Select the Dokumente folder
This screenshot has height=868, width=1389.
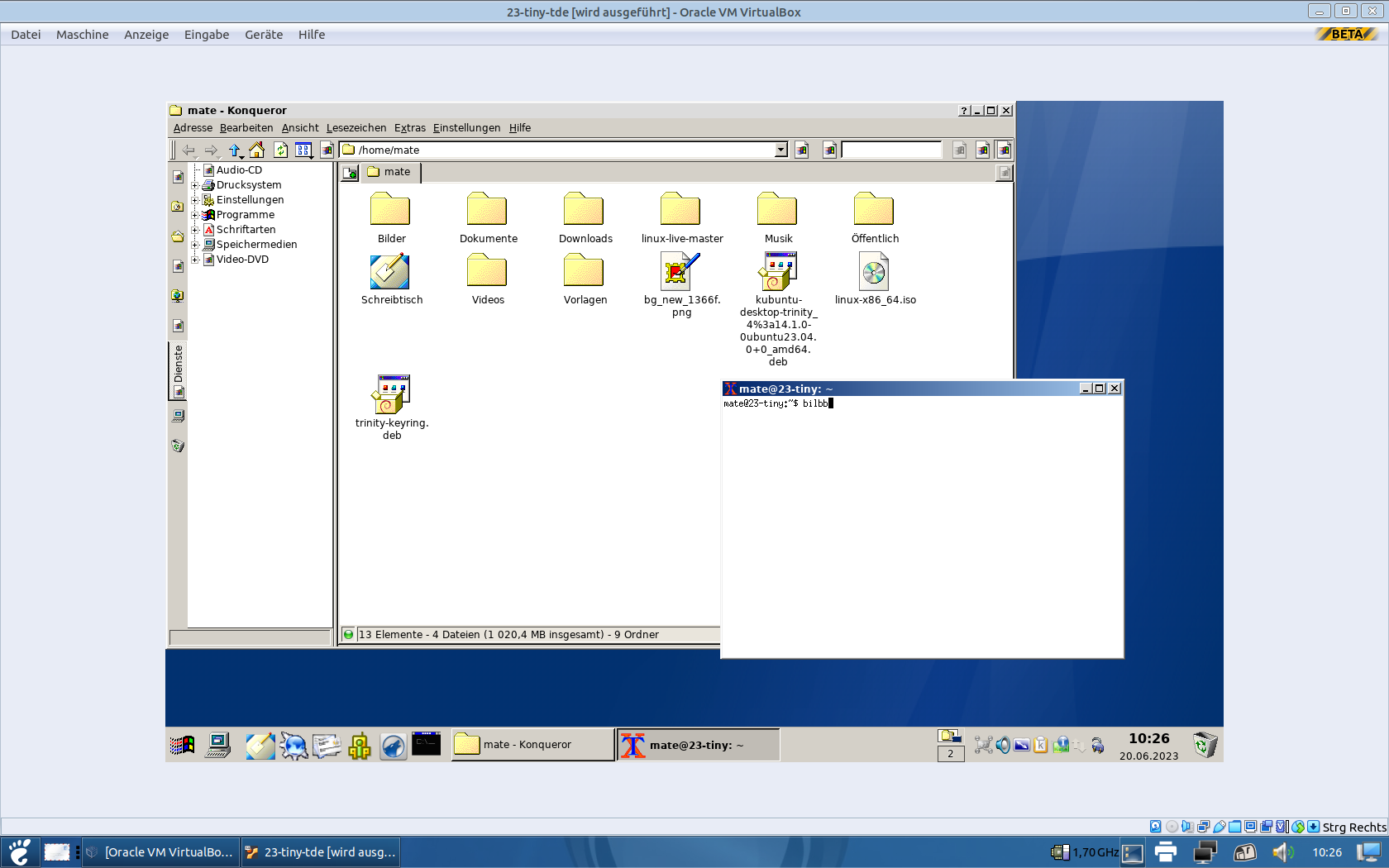coord(489,218)
